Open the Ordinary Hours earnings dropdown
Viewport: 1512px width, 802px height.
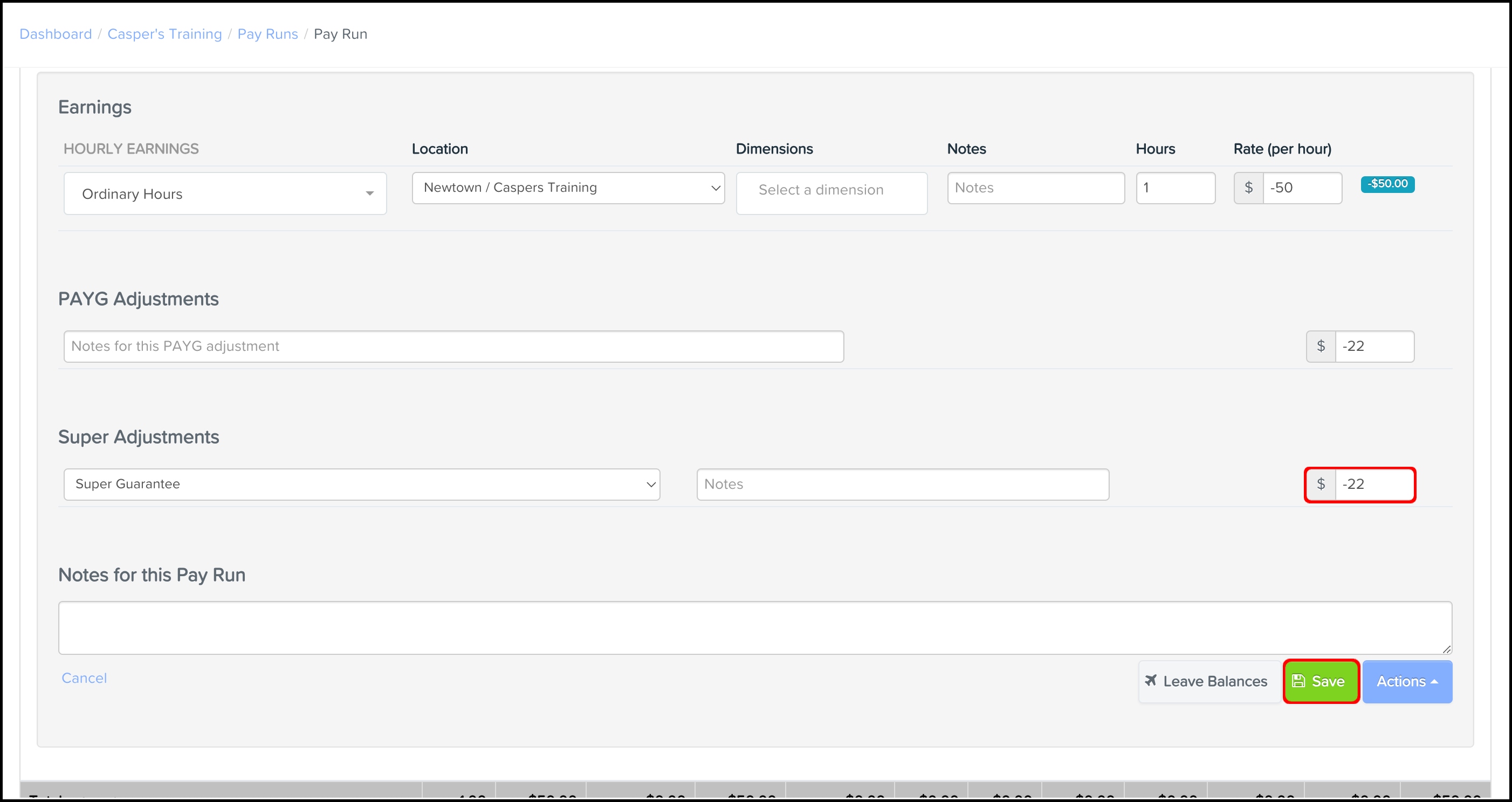tap(225, 193)
